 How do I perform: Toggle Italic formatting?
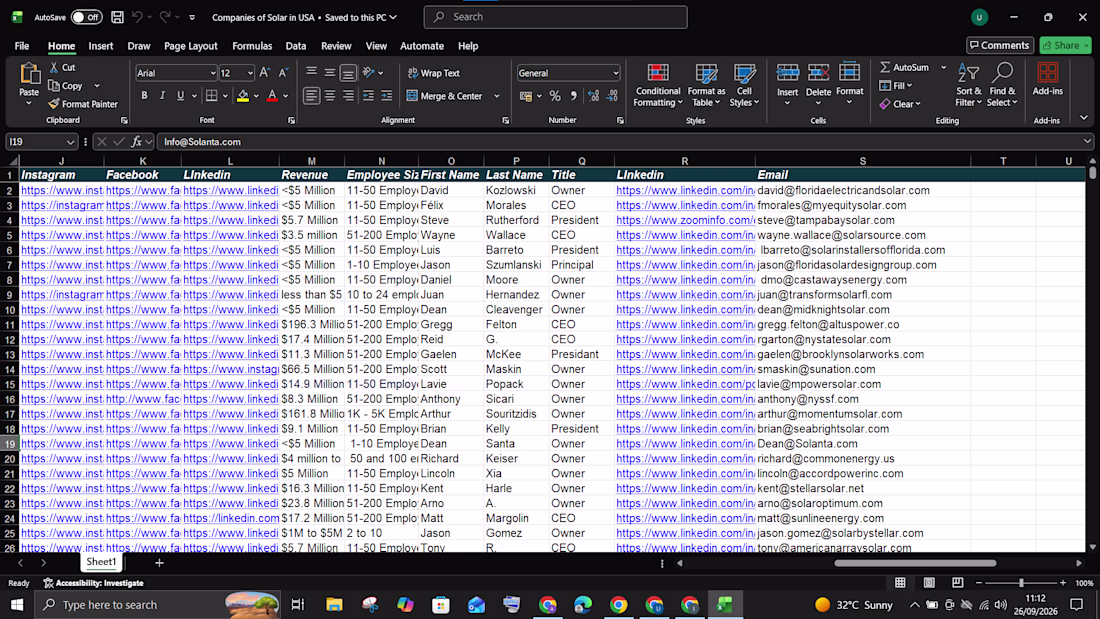coord(163,96)
